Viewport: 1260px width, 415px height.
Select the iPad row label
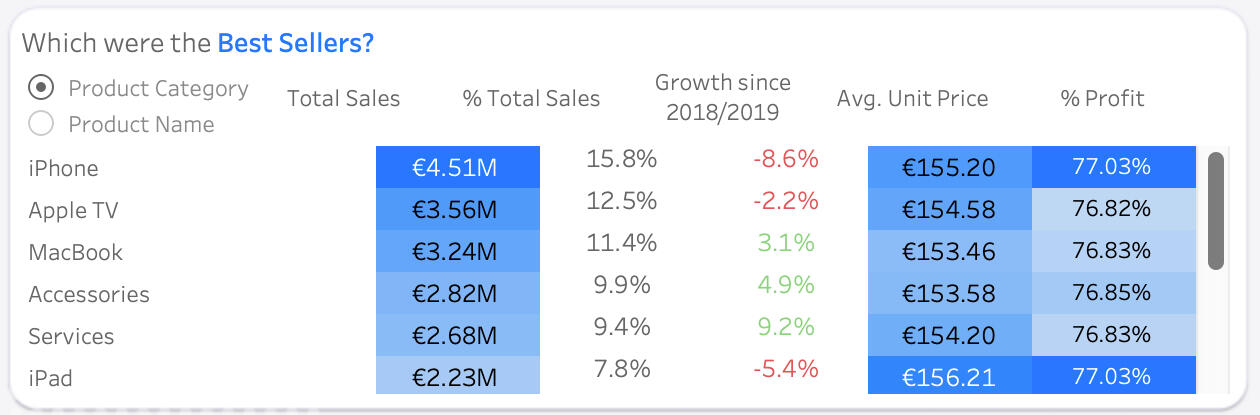pyautogui.click(x=50, y=378)
